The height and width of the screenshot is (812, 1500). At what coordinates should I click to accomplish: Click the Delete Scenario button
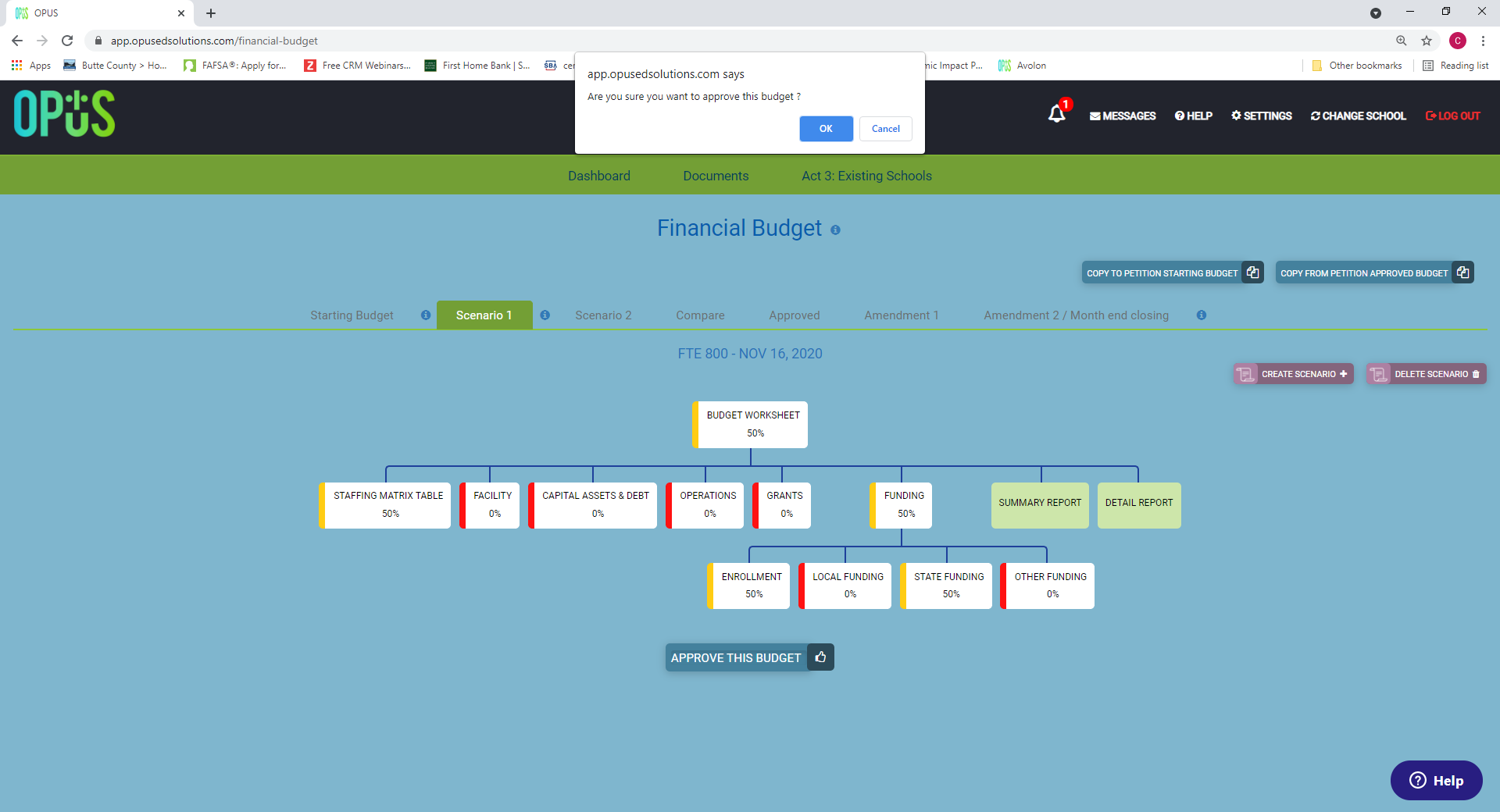tap(1427, 374)
